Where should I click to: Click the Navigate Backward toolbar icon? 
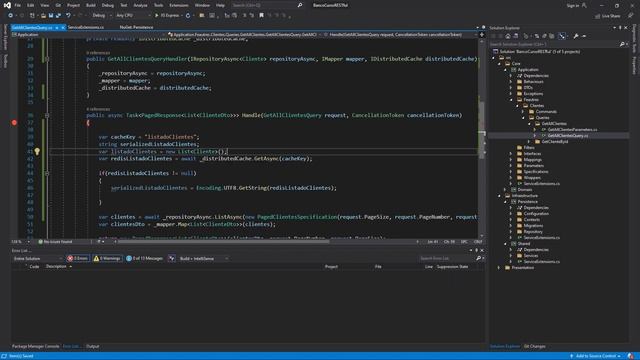(10, 16)
